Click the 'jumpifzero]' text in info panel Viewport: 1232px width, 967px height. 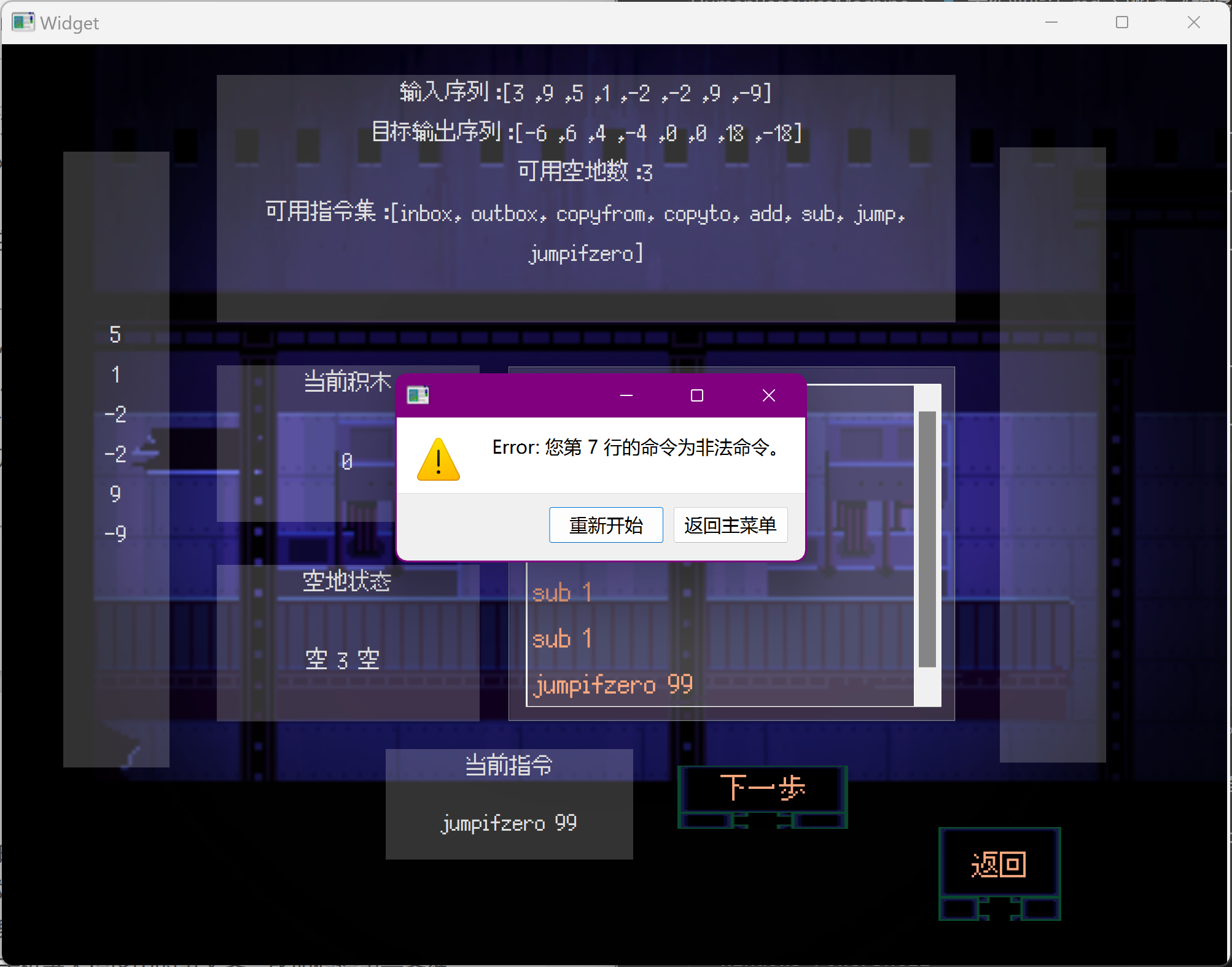coord(586,253)
